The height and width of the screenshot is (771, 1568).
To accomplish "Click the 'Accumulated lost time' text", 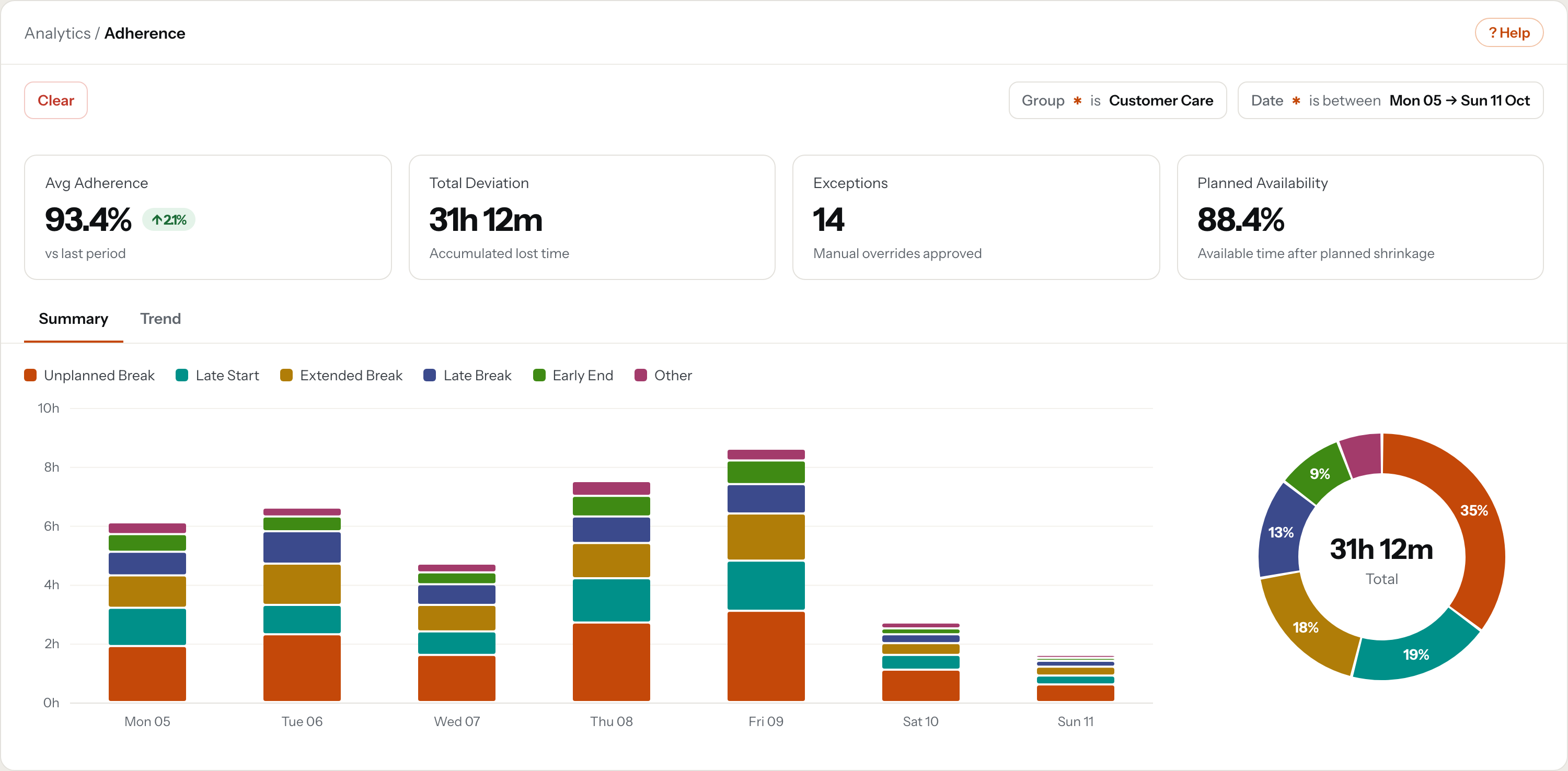I will 499,253.
